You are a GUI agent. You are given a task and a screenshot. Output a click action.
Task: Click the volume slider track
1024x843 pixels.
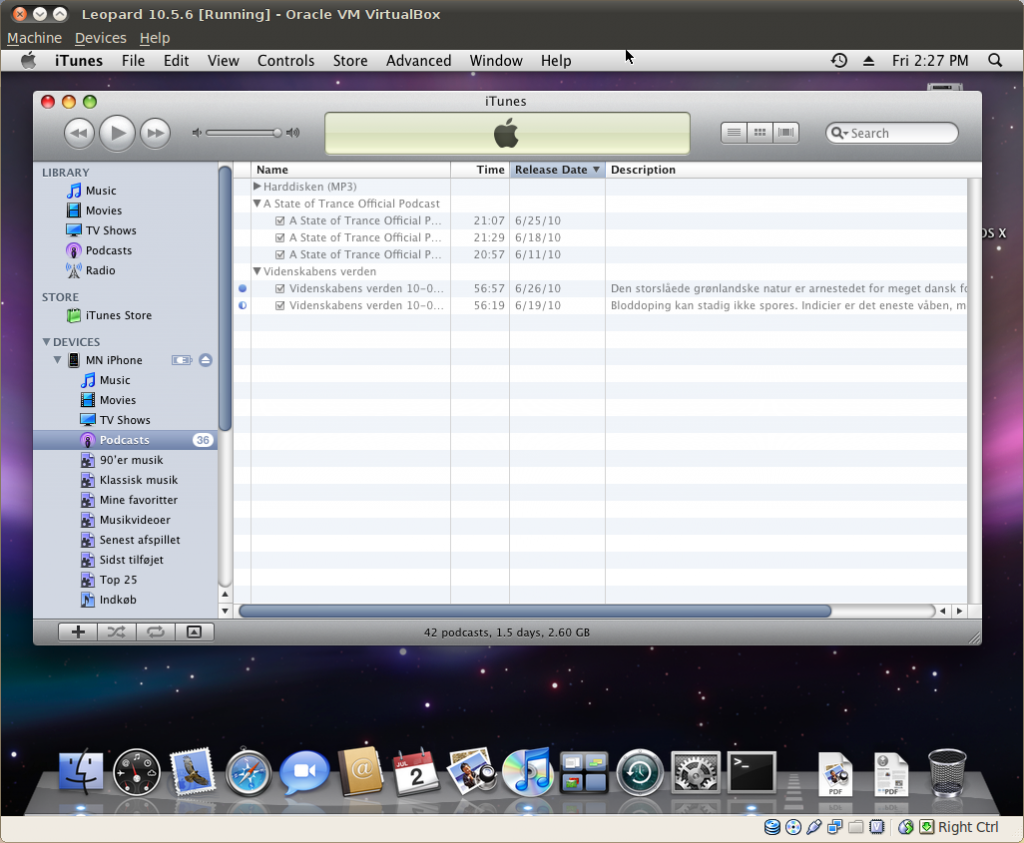pos(242,133)
